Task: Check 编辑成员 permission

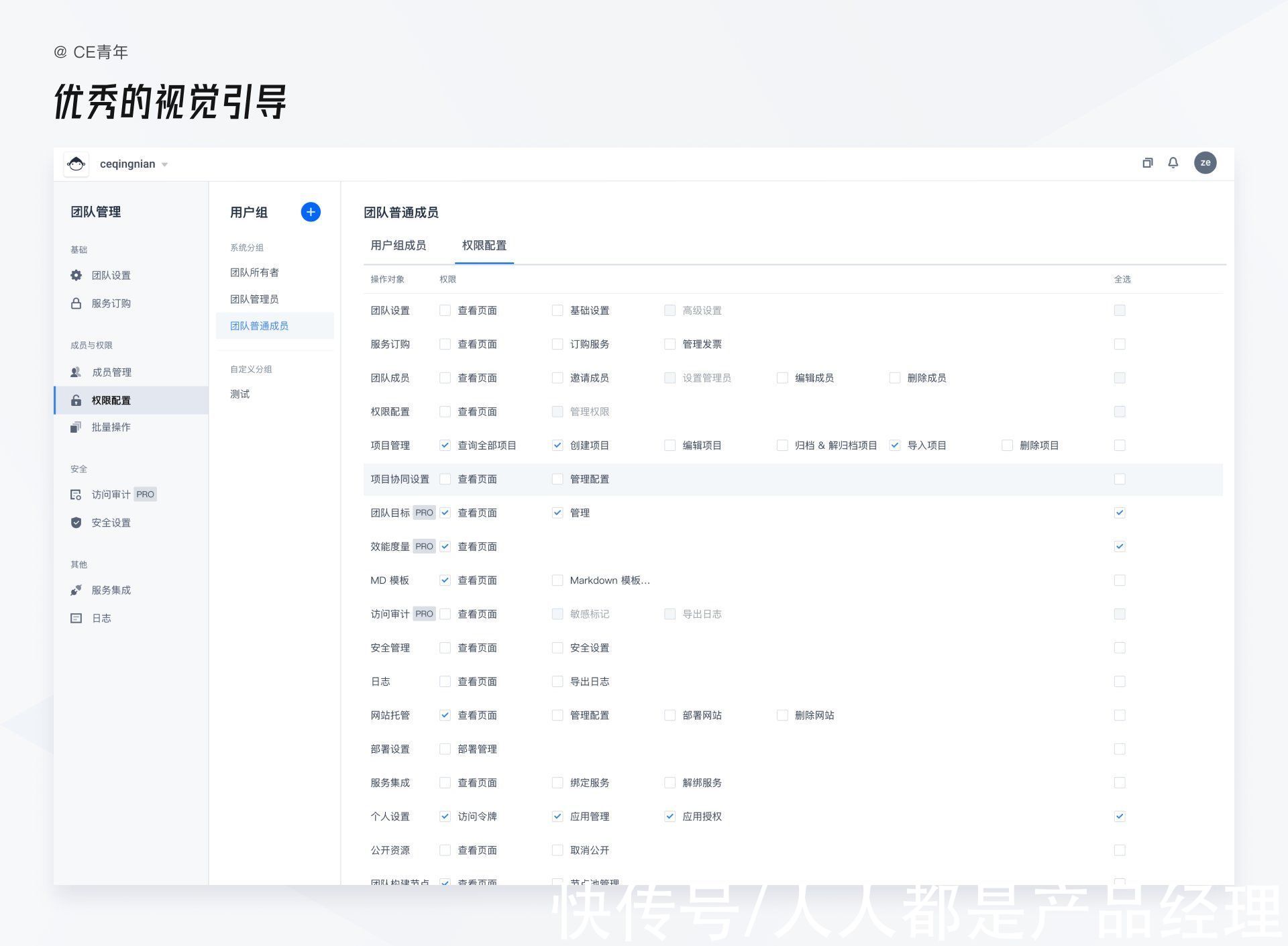Action: [x=782, y=378]
